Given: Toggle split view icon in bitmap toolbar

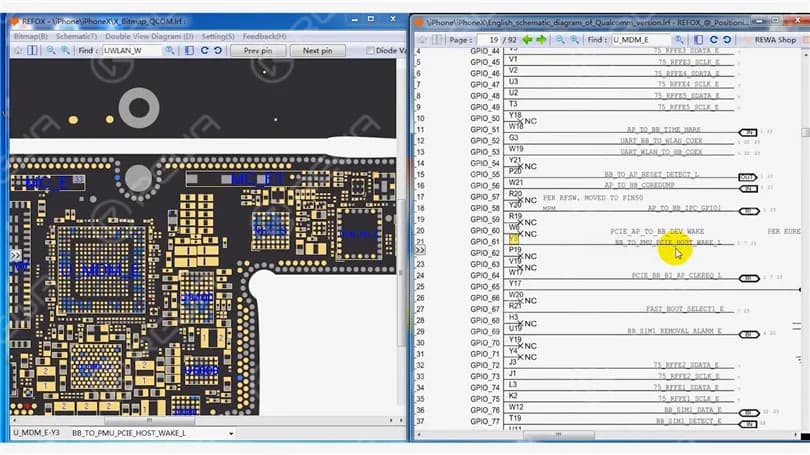Looking at the screenshot, I should (32, 51).
